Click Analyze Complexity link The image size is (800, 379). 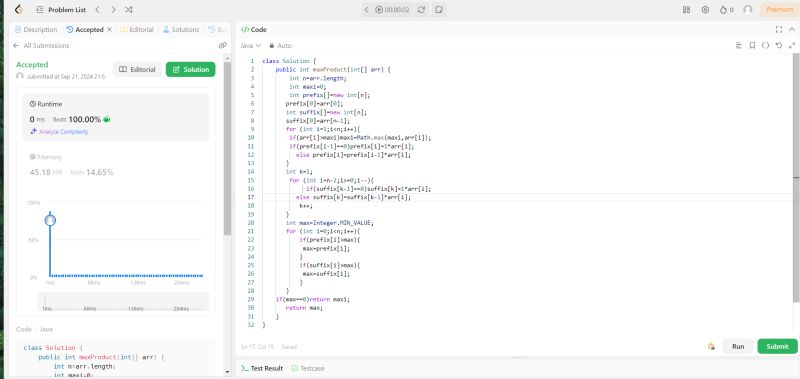point(59,132)
